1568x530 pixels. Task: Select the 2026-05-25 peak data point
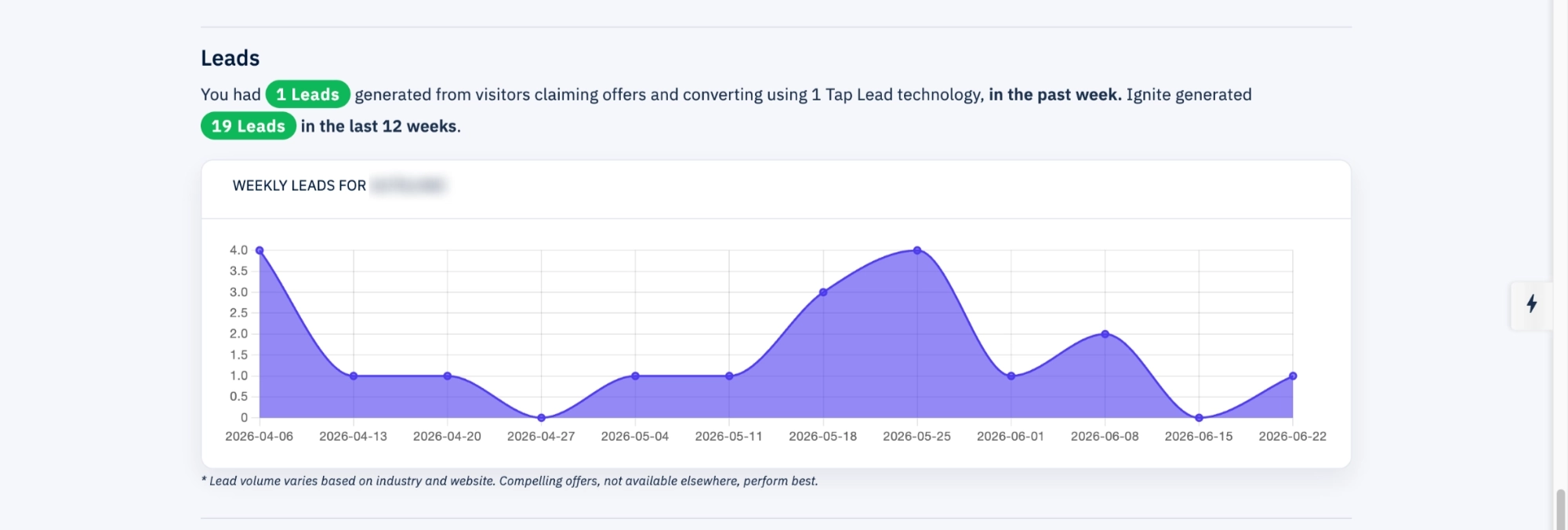pos(917,251)
